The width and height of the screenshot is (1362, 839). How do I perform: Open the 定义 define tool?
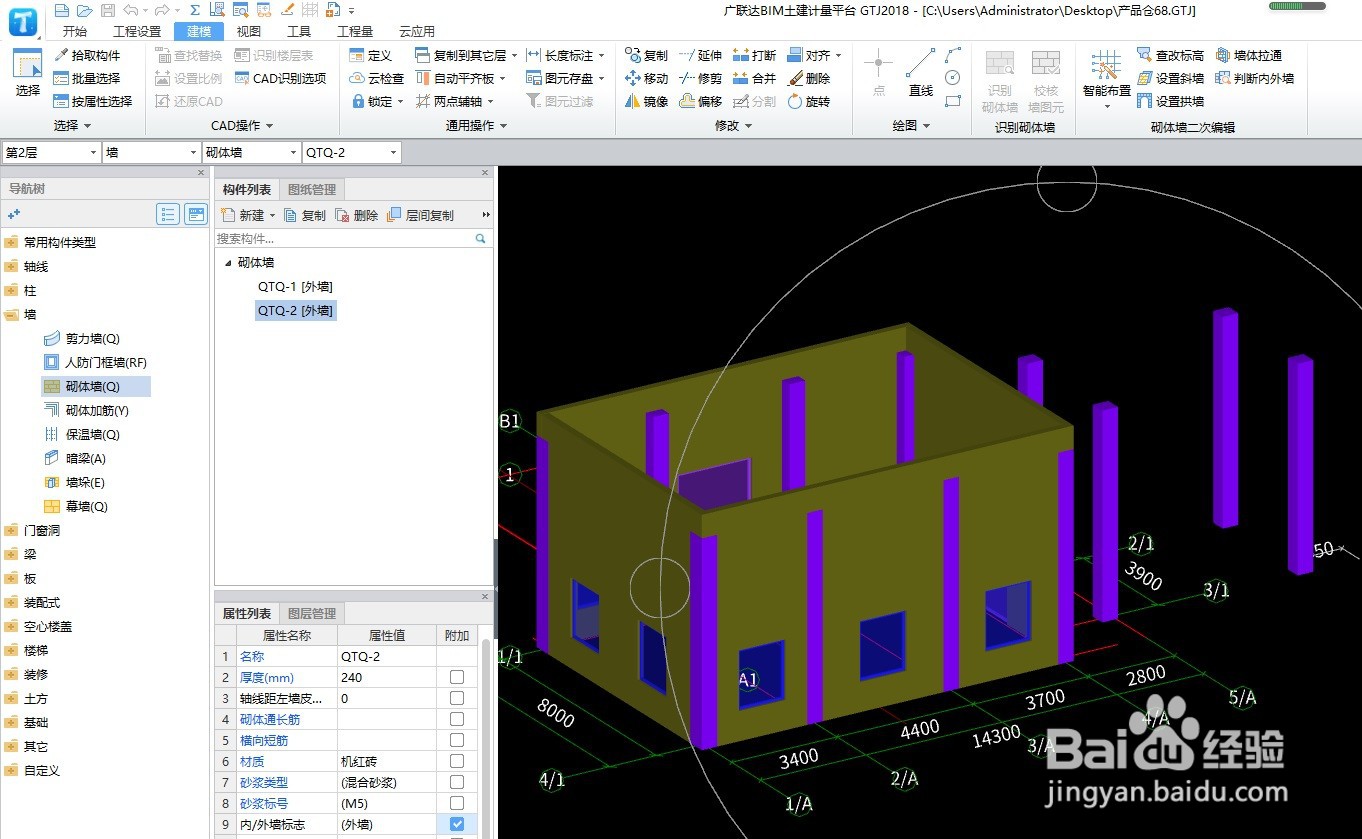coord(371,55)
